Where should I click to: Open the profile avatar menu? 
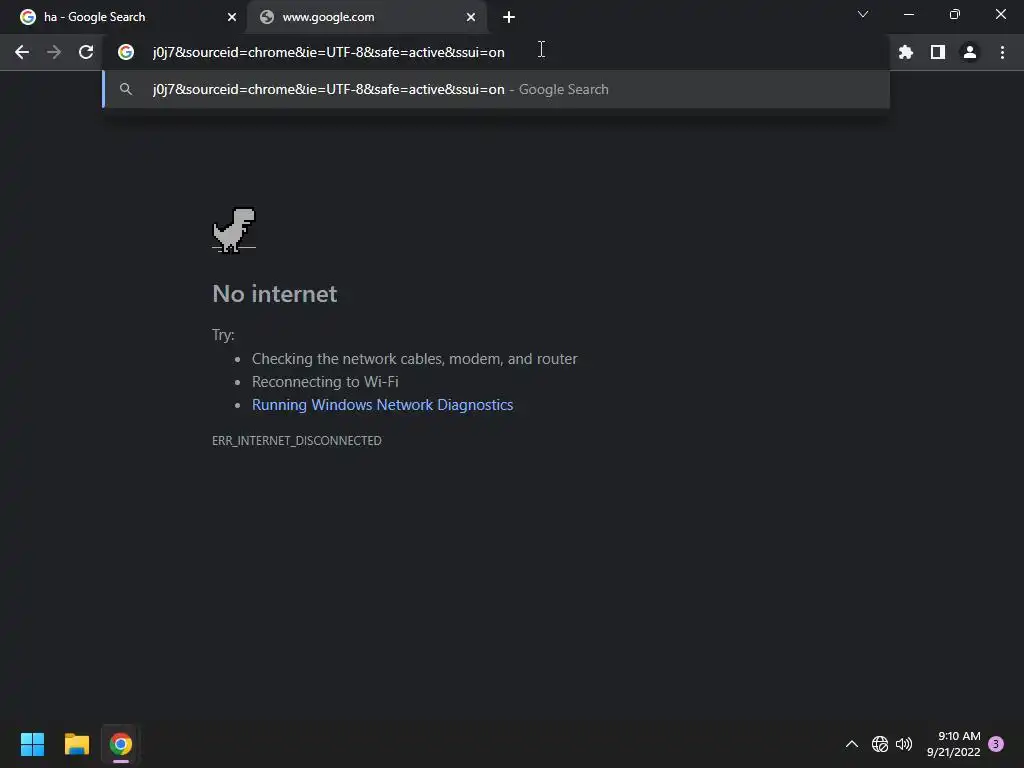970,52
